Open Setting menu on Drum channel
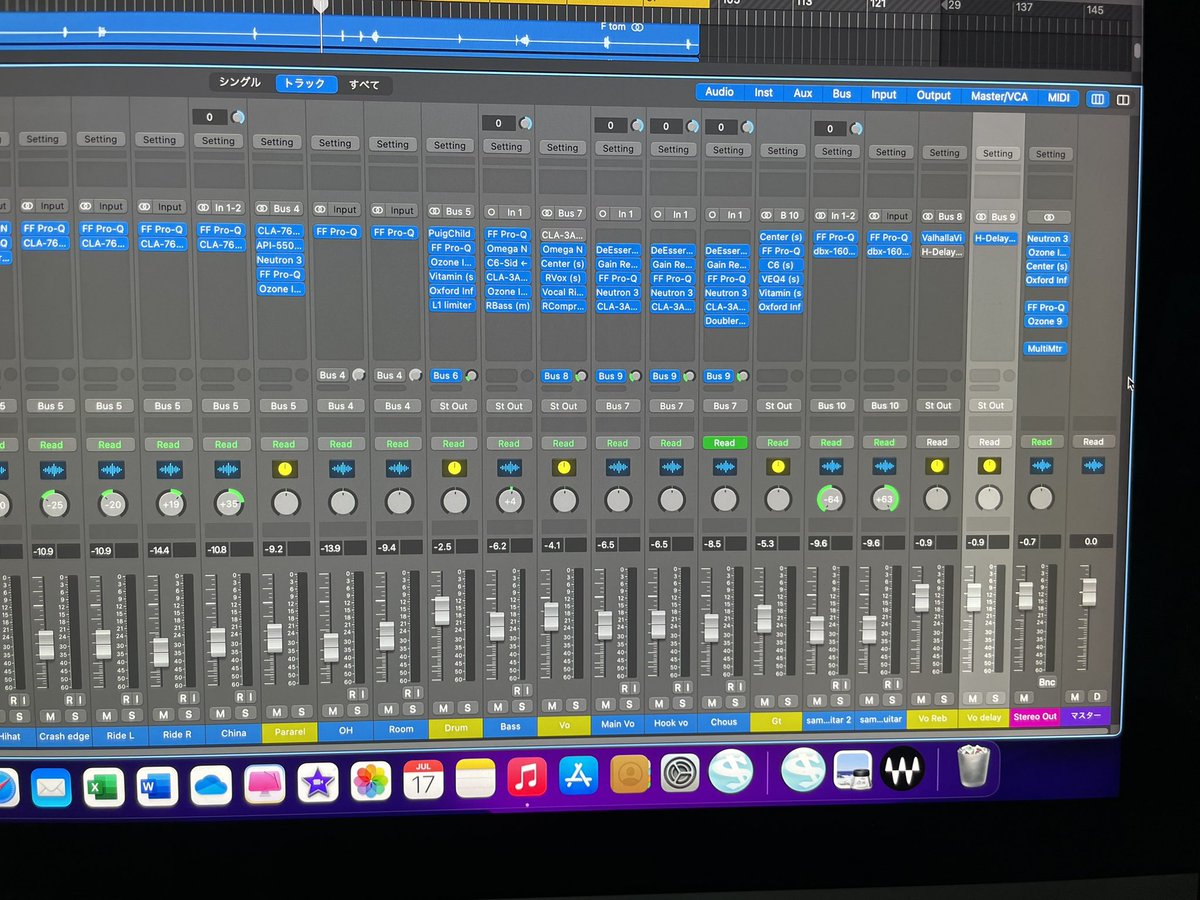 pyautogui.click(x=450, y=146)
